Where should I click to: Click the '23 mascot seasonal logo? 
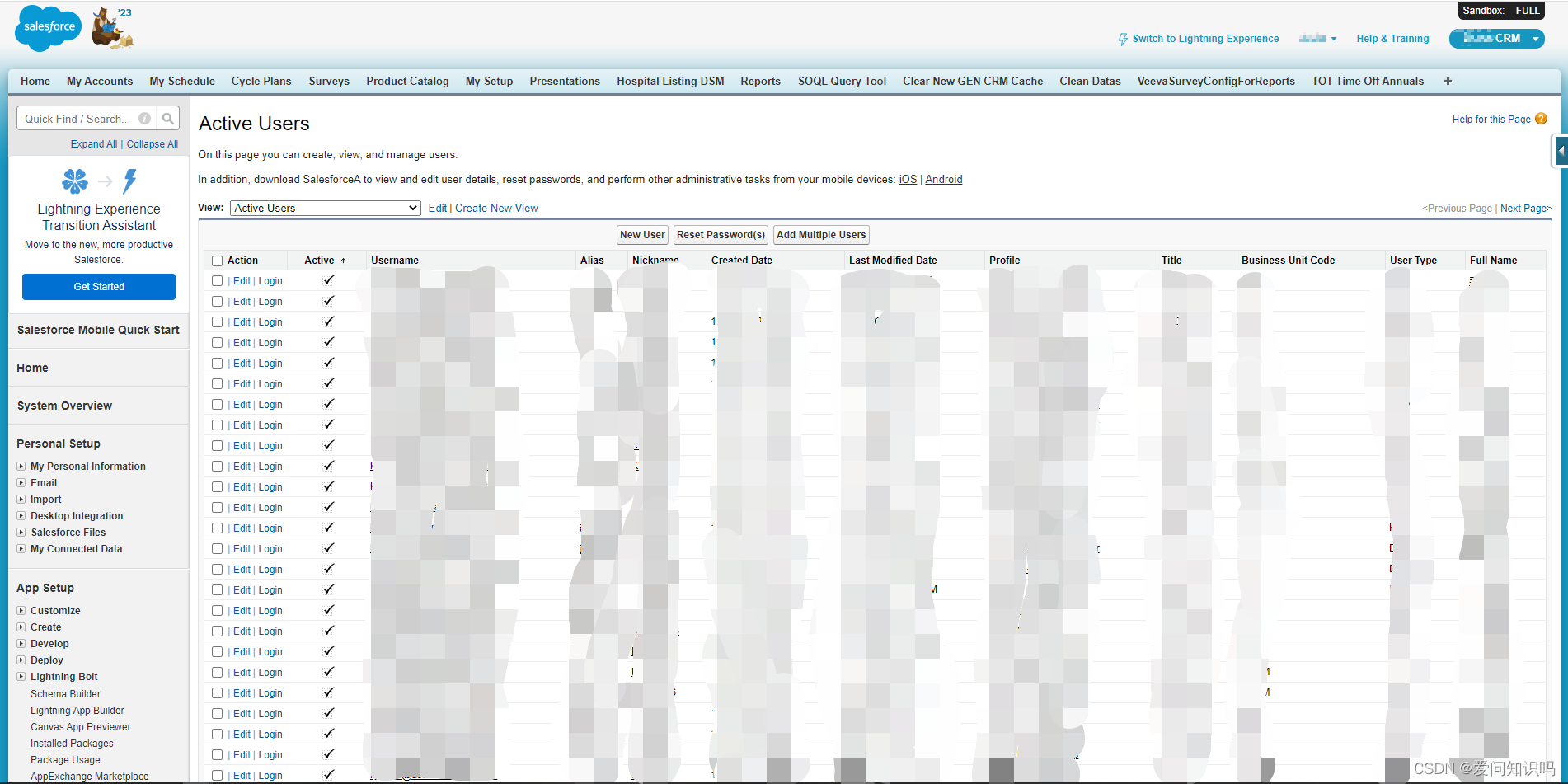[113, 28]
